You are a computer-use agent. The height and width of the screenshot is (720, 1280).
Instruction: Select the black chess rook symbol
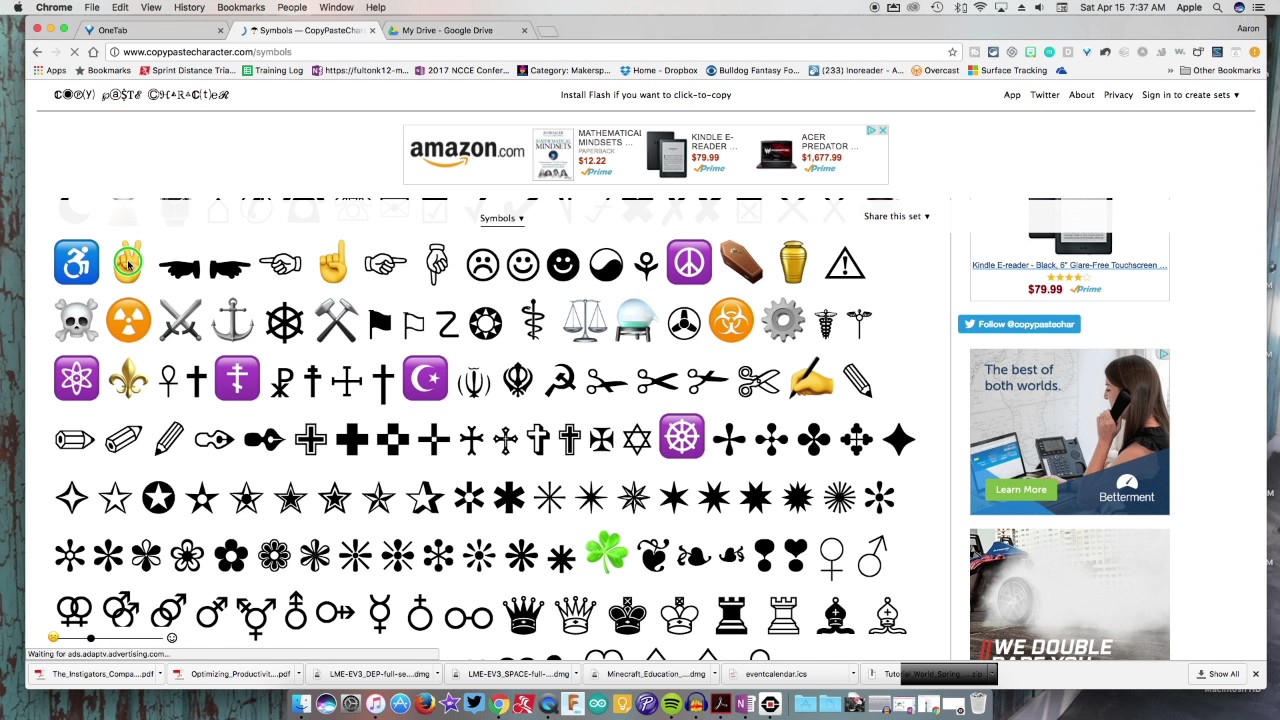coord(731,615)
